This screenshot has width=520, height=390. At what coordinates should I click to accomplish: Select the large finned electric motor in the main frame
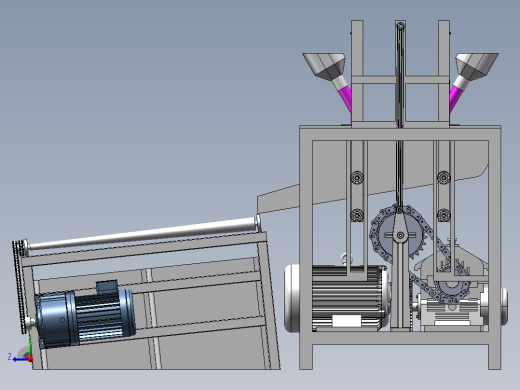tap(337, 298)
